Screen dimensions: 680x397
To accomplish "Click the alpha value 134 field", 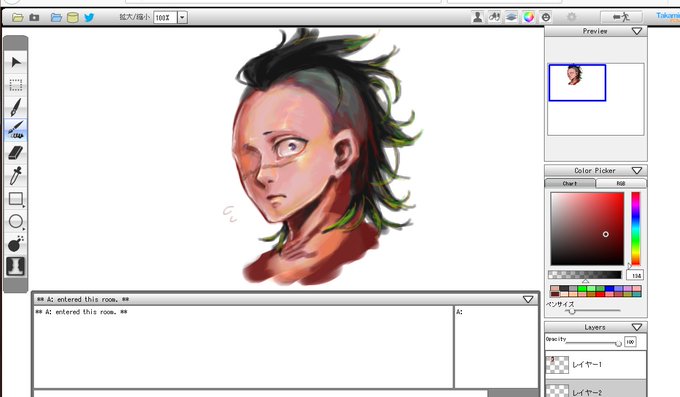I will click(635, 275).
